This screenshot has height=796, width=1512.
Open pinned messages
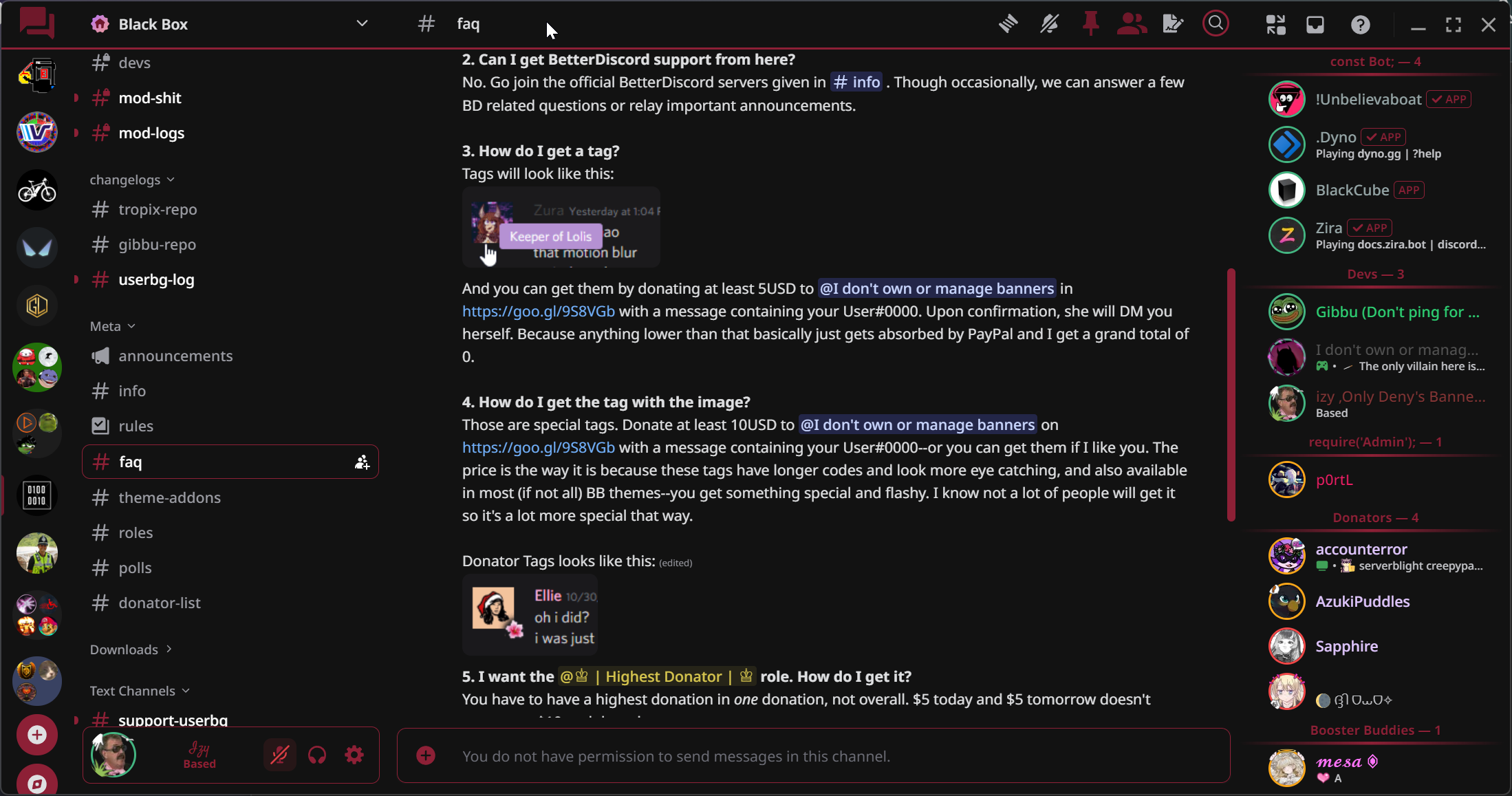[1090, 25]
